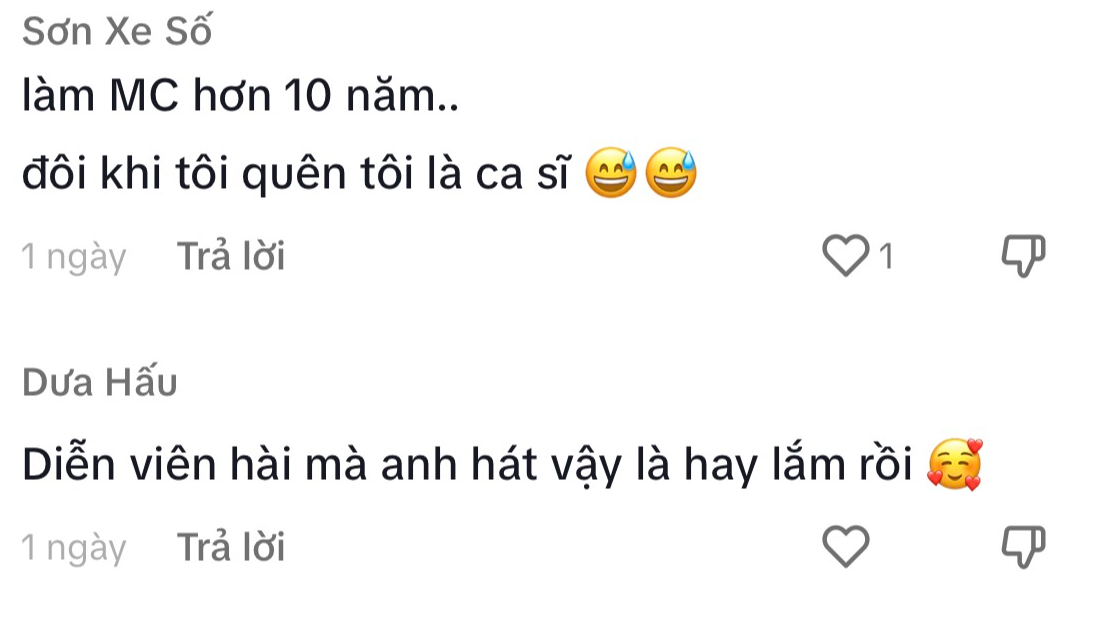
Task: Click the second sweat-smile emoji
Action: point(670,174)
